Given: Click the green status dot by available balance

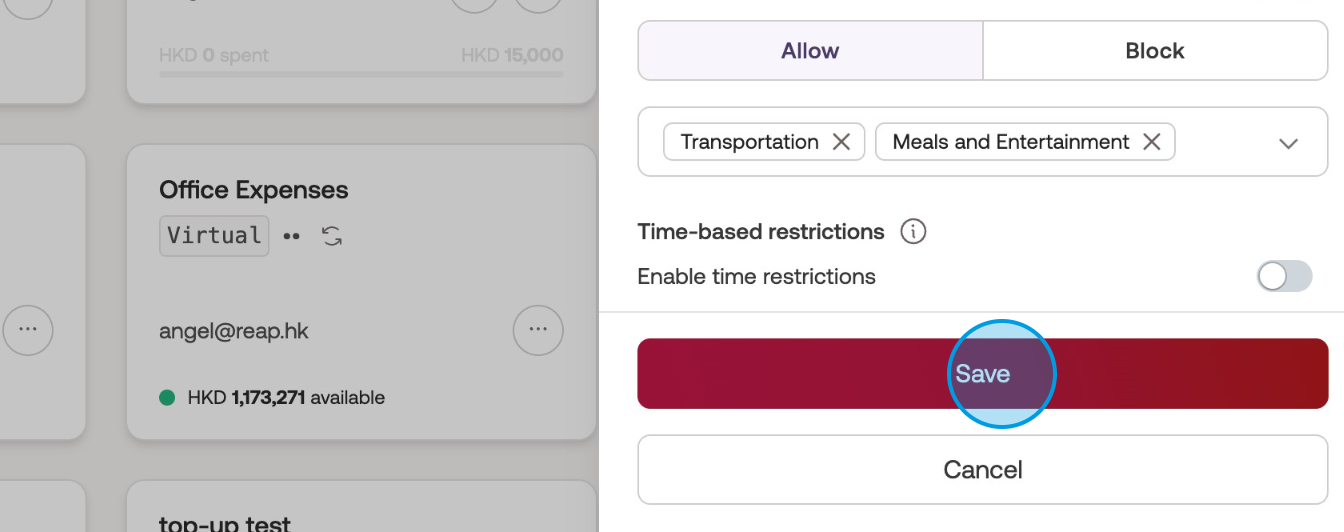Looking at the screenshot, I should [x=168, y=398].
